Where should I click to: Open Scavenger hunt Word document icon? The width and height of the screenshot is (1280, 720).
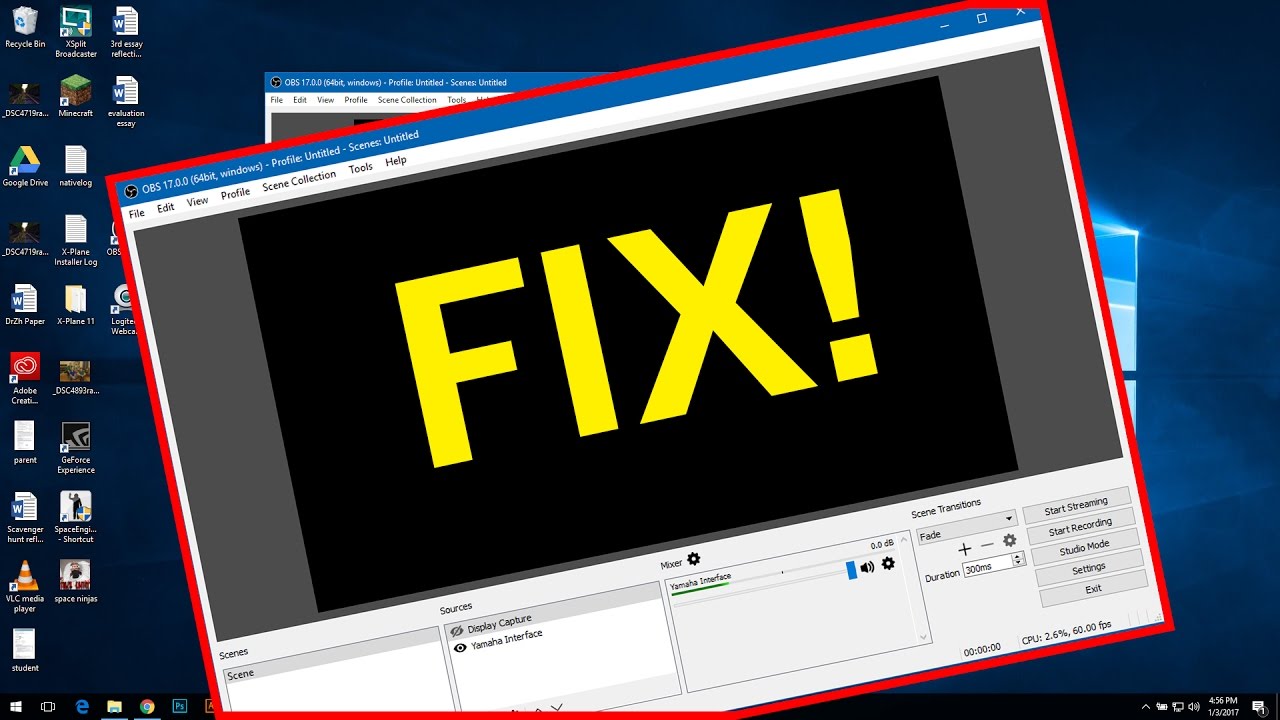click(25, 517)
